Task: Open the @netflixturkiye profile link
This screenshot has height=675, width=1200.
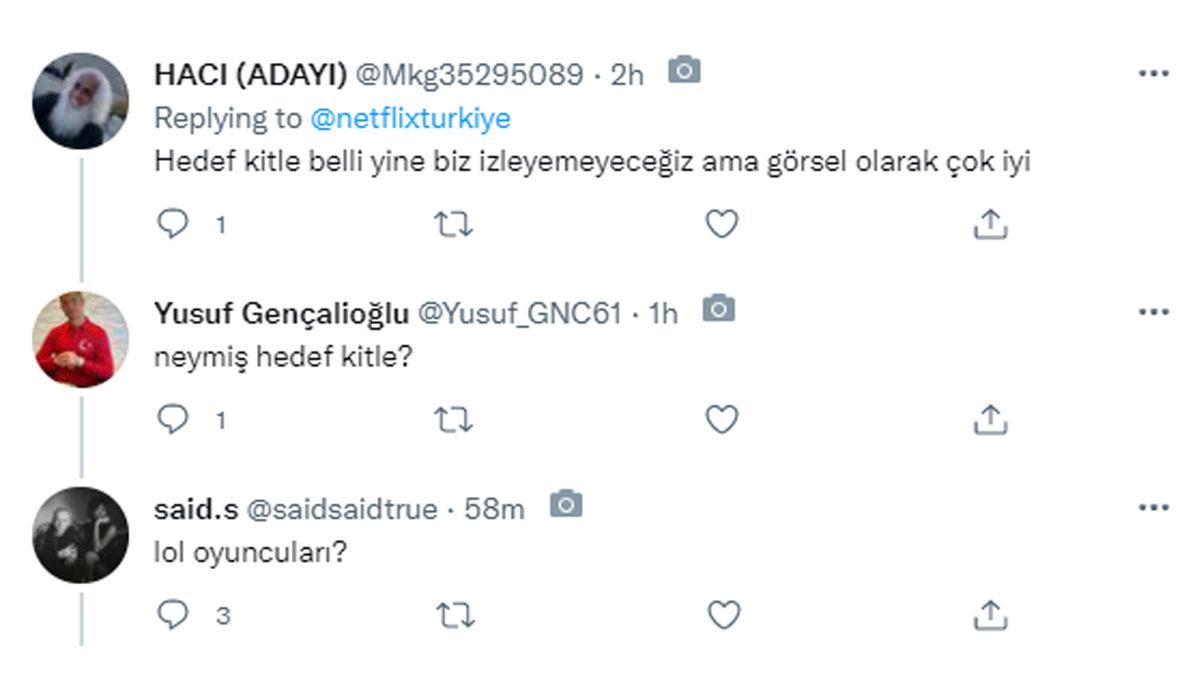Action: tap(410, 118)
